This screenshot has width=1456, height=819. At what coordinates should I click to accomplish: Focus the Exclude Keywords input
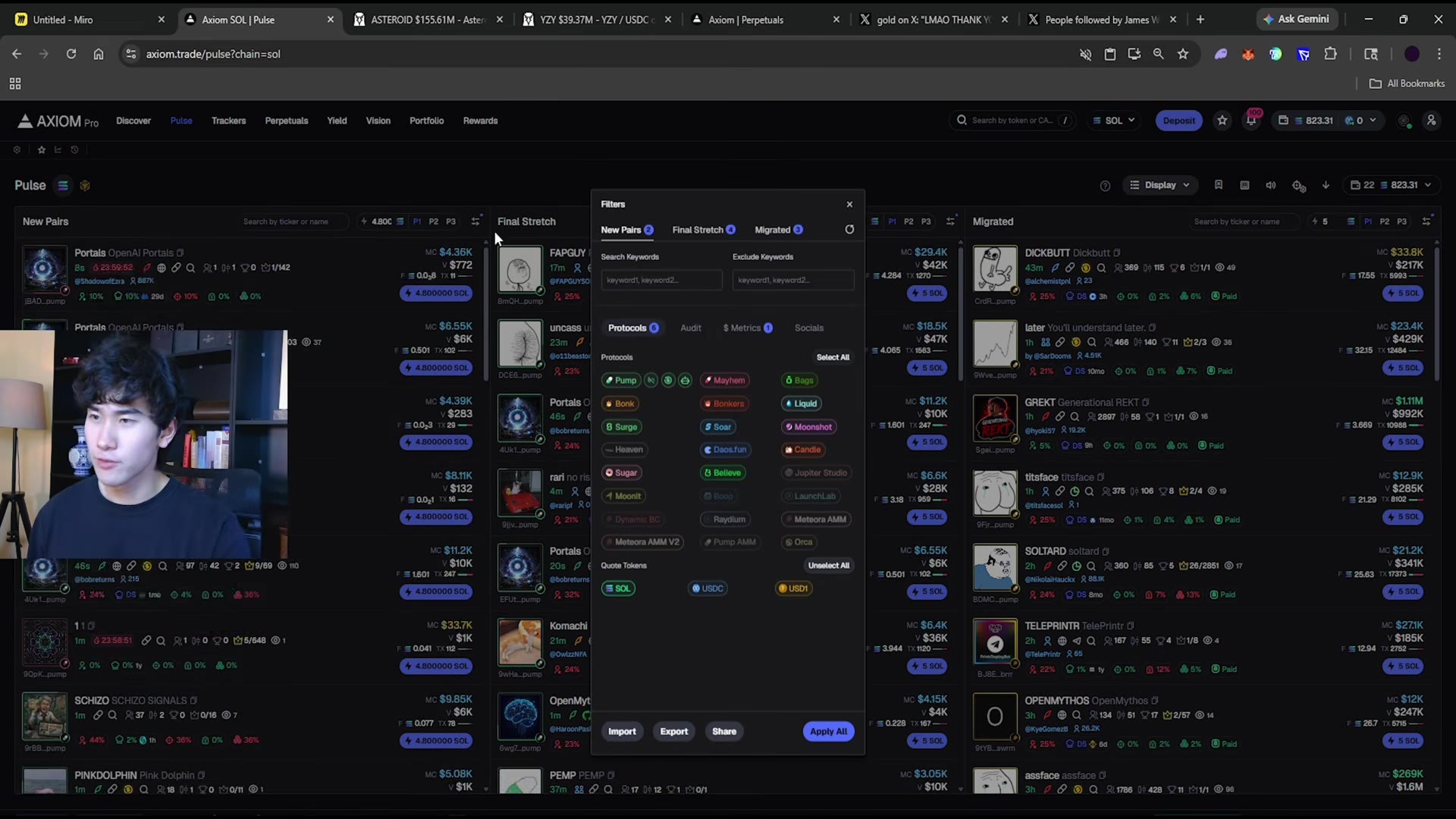click(793, 281)
